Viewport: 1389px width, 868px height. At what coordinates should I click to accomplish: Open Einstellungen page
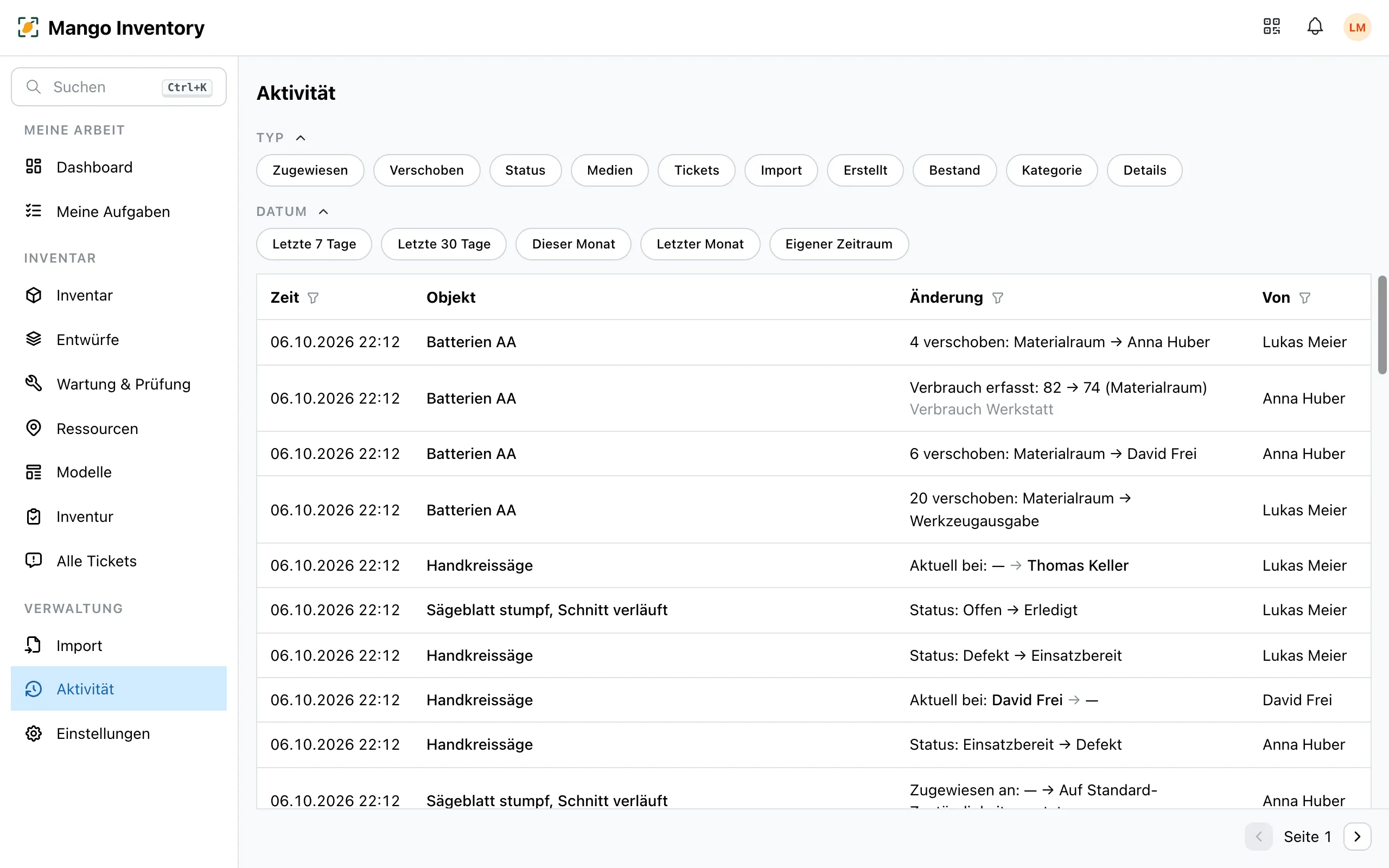pos(119,733)
